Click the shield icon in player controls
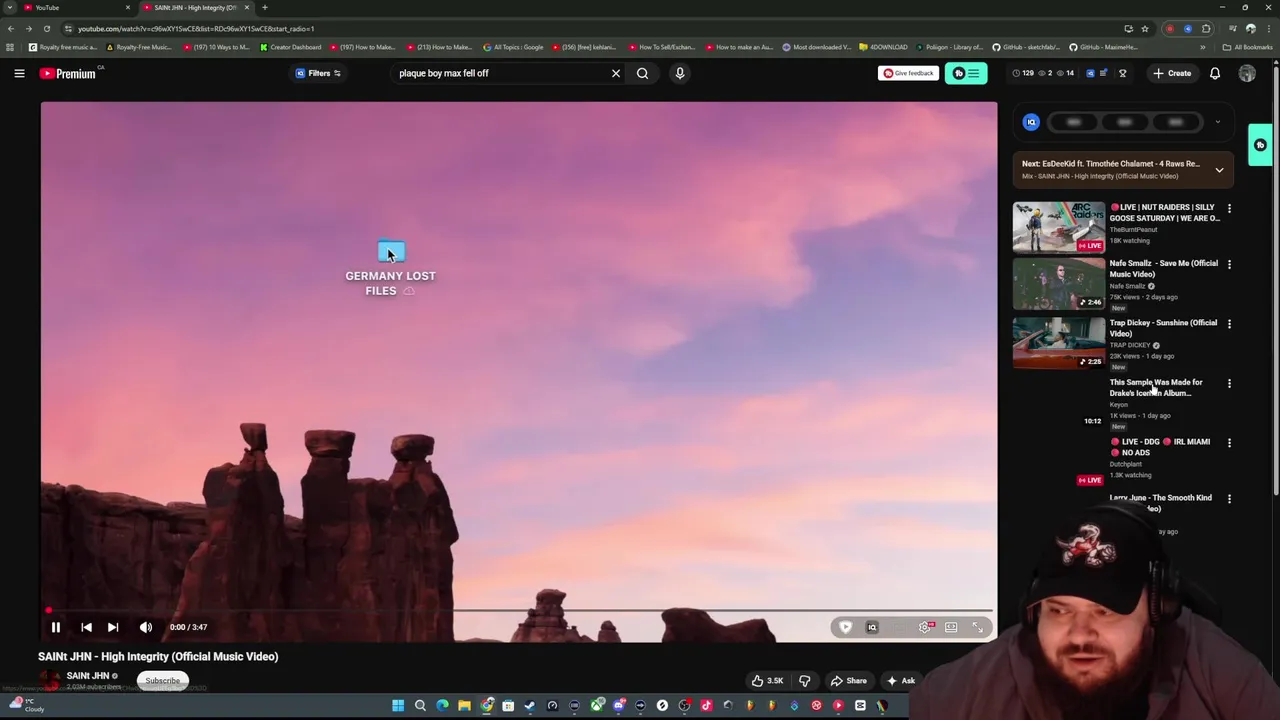 coord(845,627)
